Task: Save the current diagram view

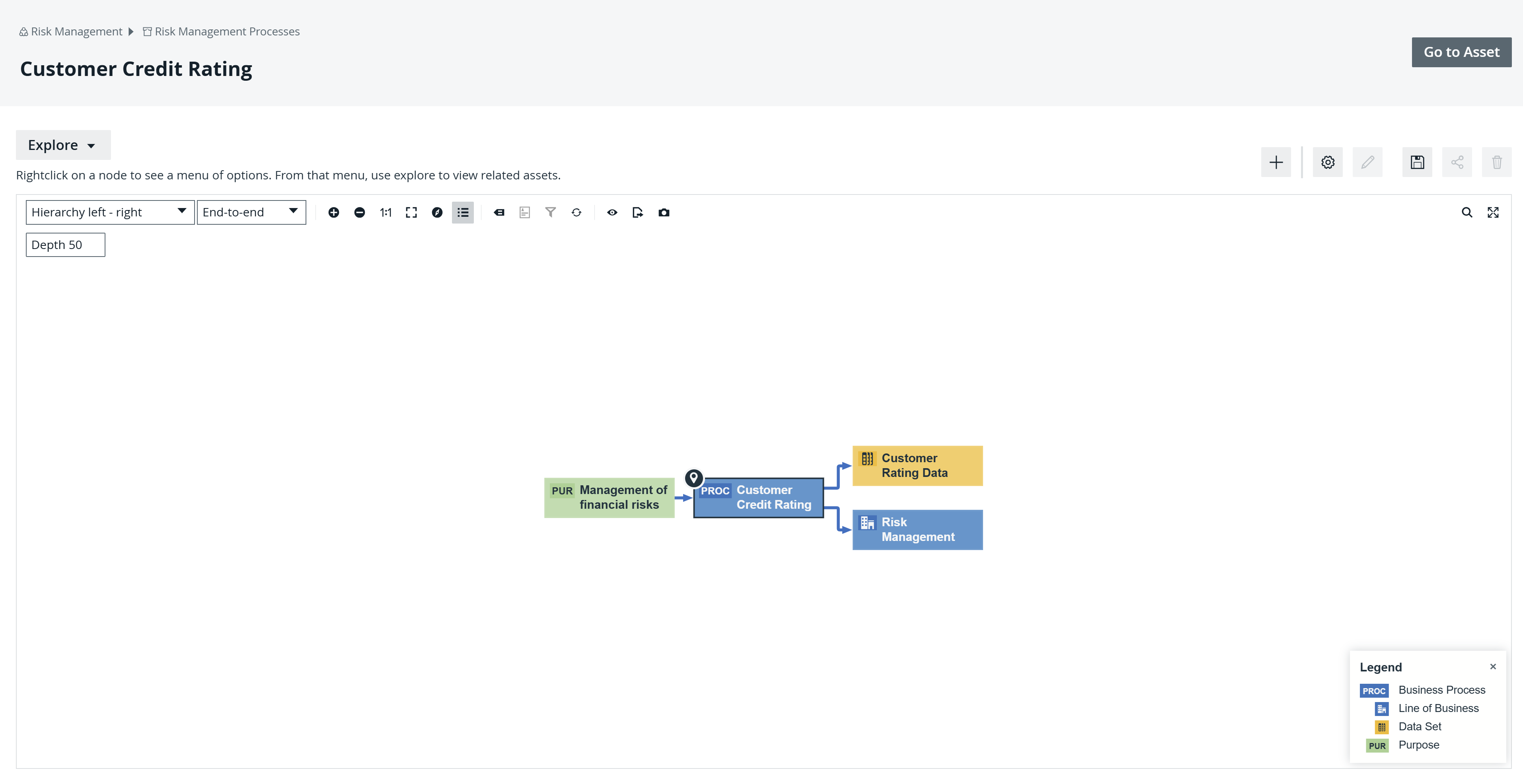Action: pos(1417,162)
